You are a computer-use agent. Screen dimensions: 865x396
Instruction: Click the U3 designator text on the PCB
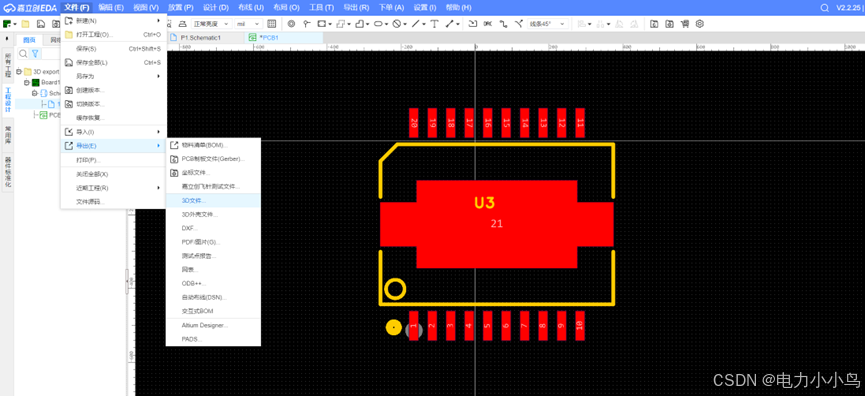tap(484, 203)
